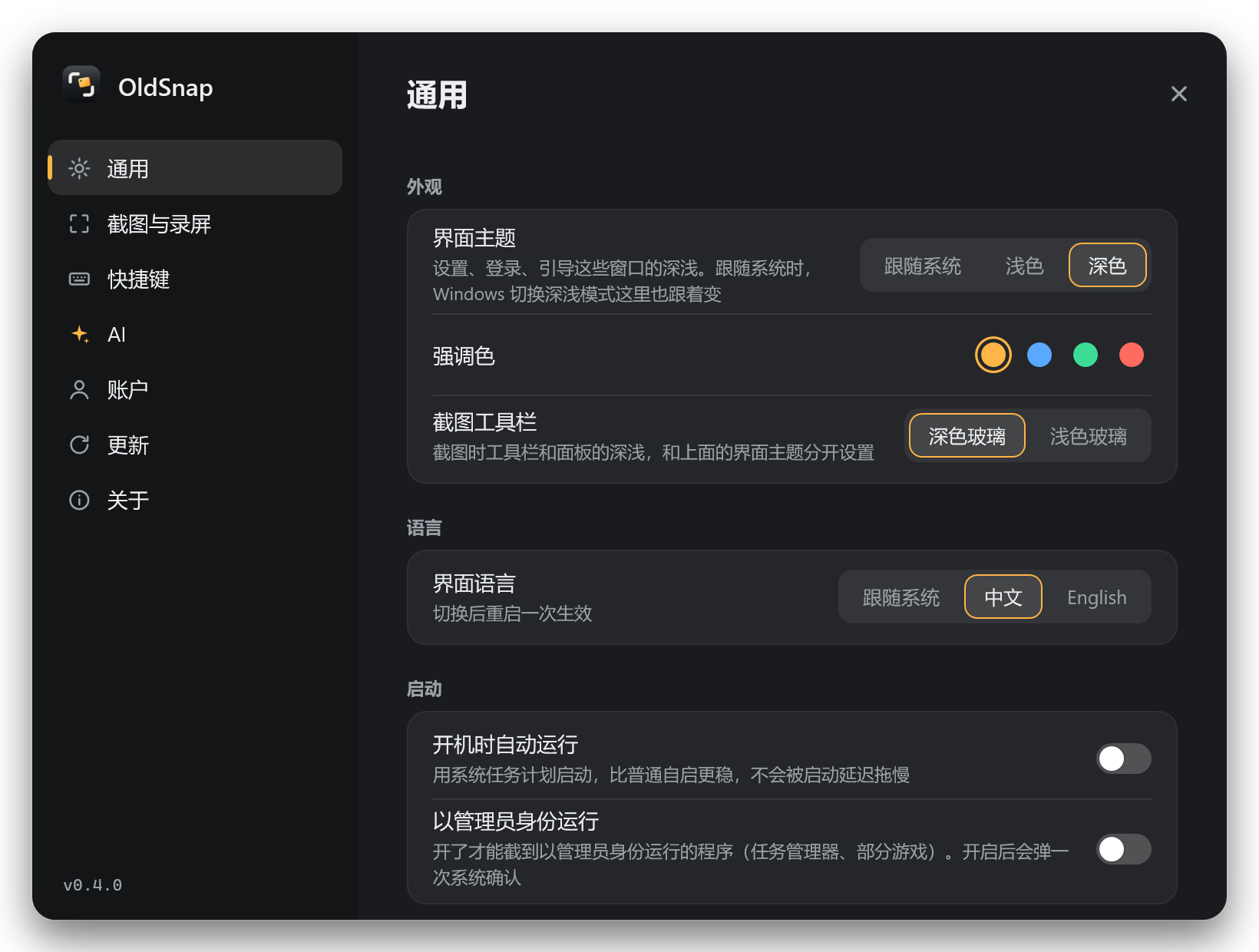Click the 界面主题 setting title

click(x=474, y=238)
